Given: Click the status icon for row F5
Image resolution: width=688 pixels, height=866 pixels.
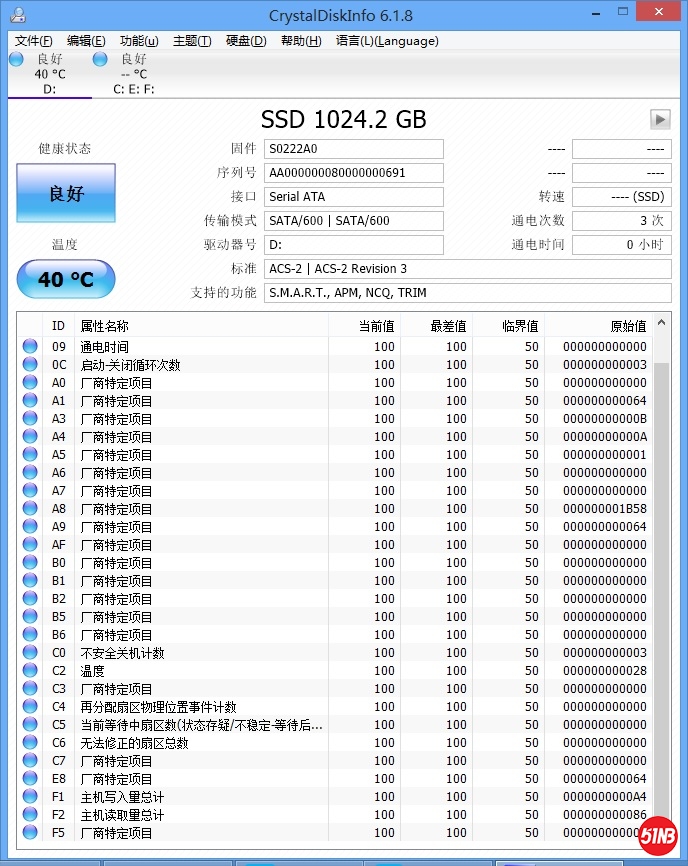Looking at the screenshot, I should pos(30,832).
